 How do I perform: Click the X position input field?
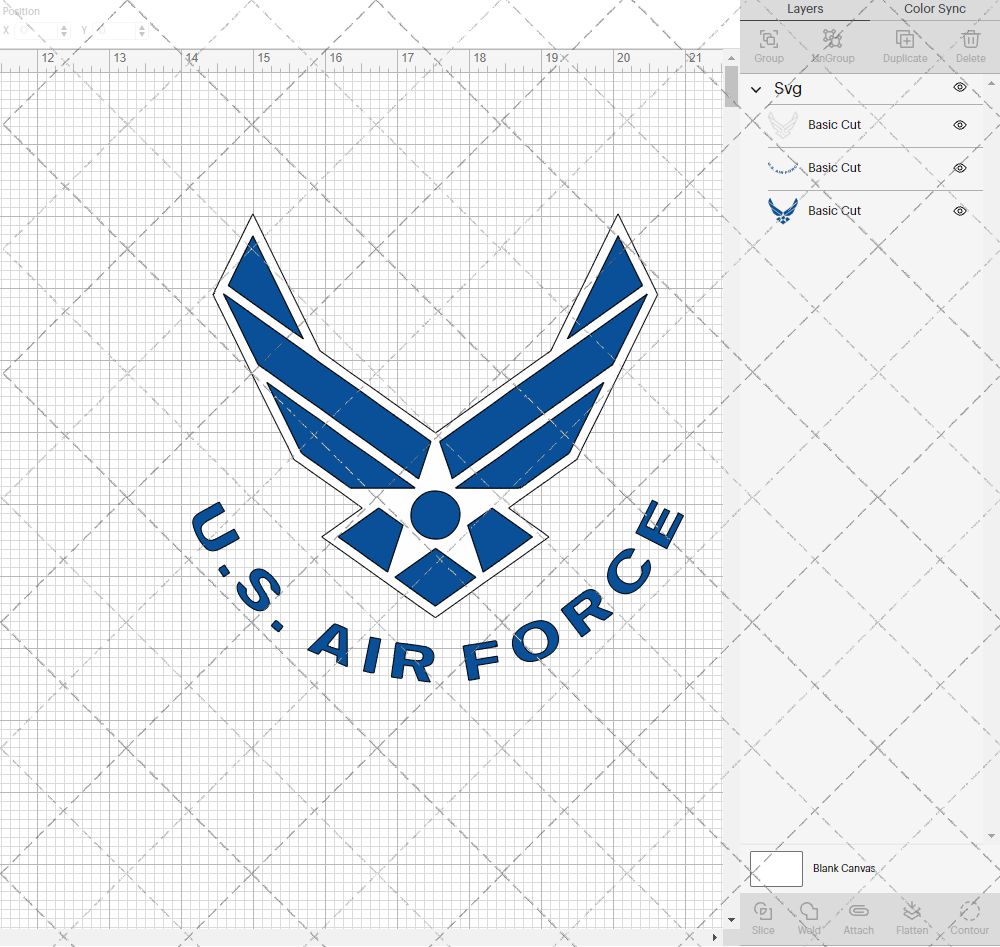click(x=37, y=30)
